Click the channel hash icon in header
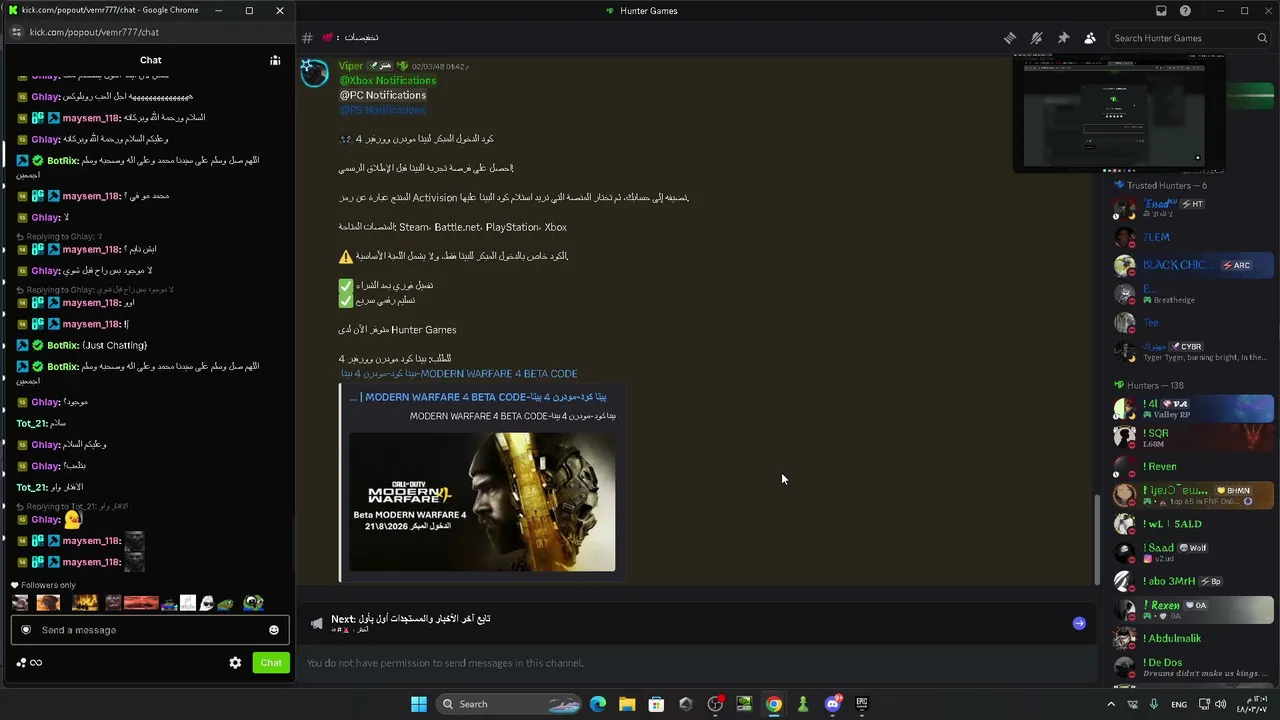This screenshot has height=720, width=1280. [307, 38]
